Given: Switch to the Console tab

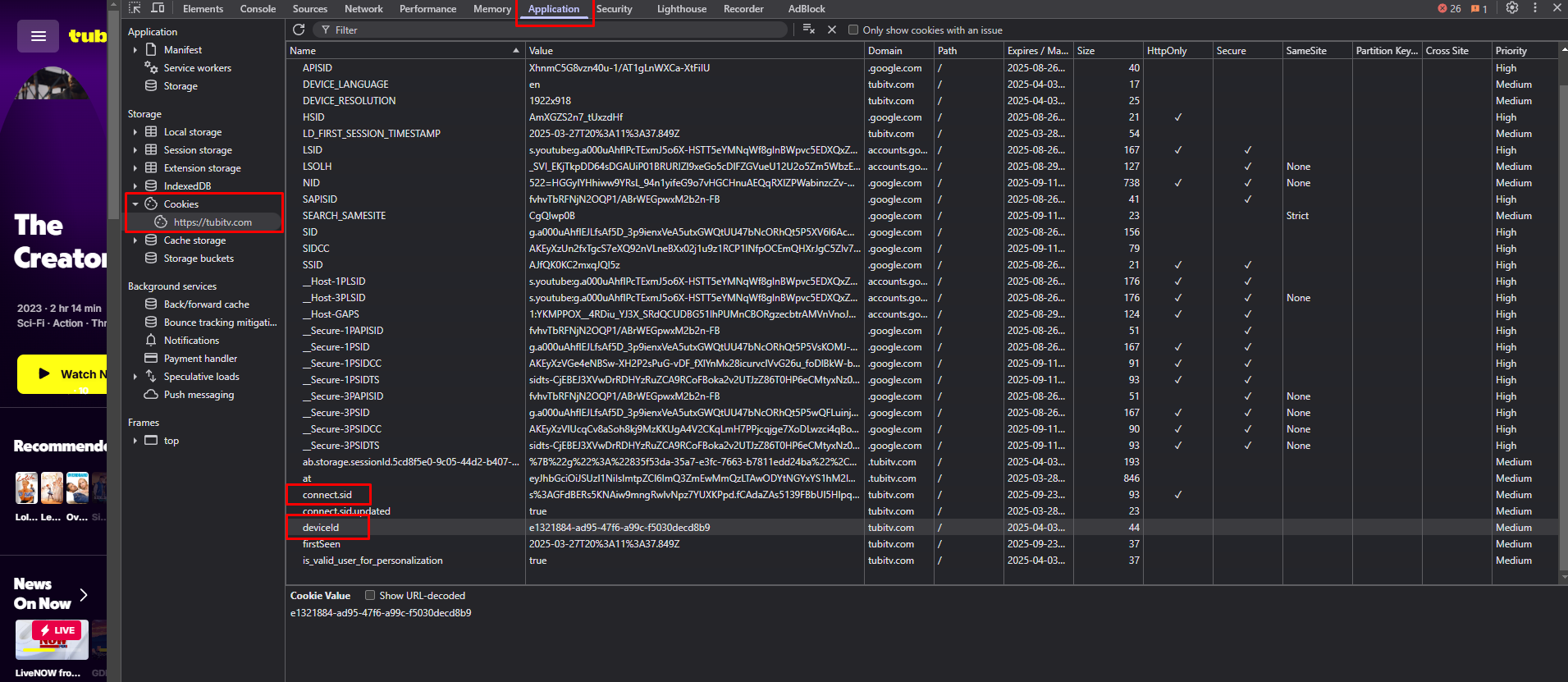Looking at the screenshot, I should [258, 9].
